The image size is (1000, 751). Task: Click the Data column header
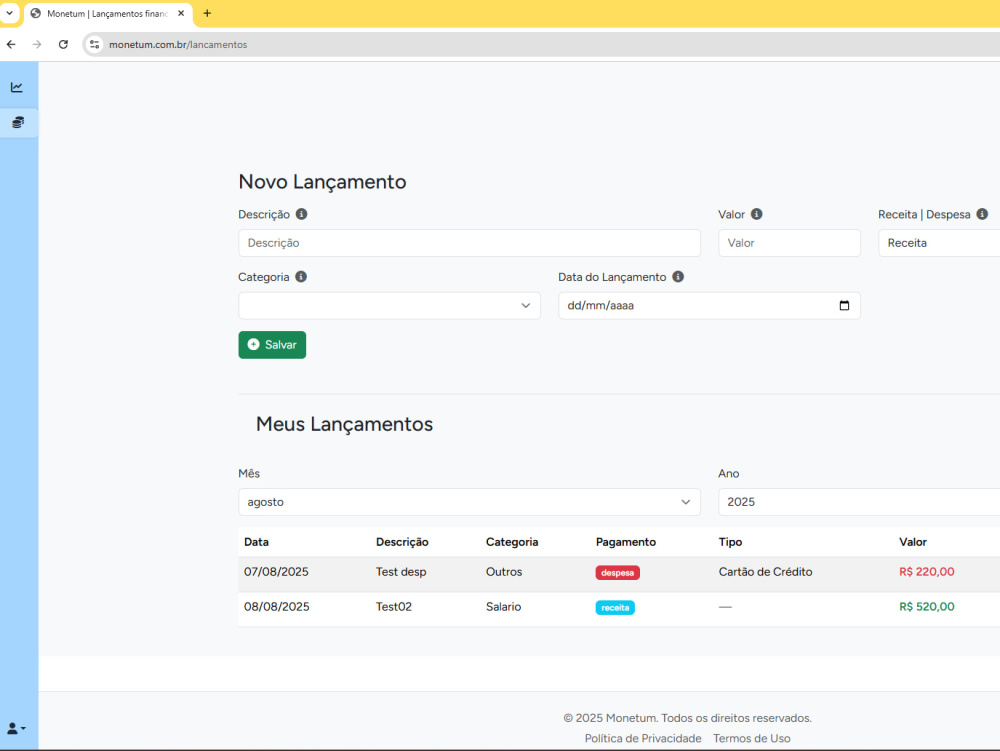[x=256, y=542]
